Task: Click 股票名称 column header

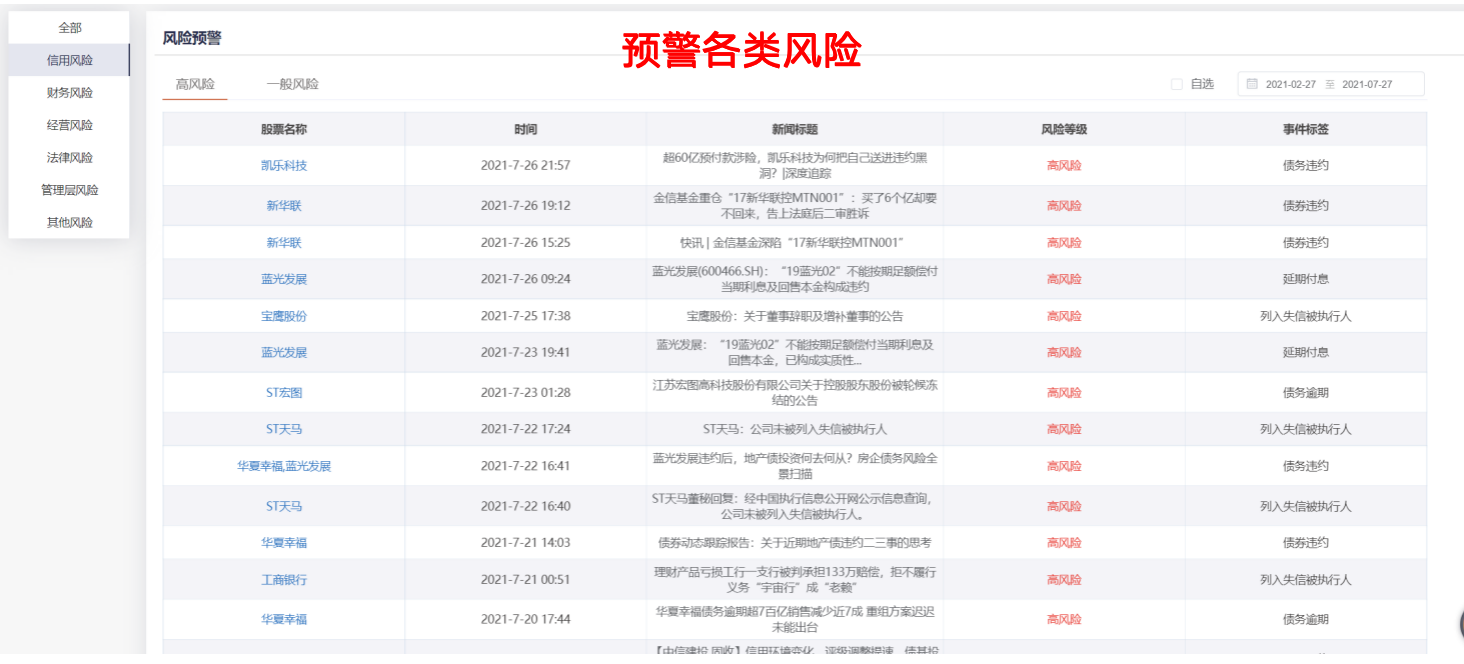Action: [284, 130]
